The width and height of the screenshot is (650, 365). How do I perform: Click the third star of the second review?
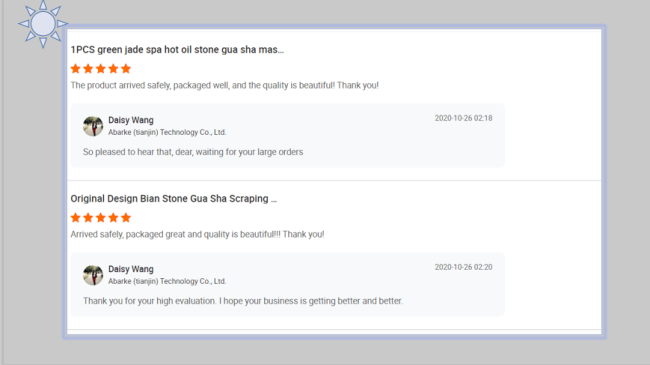(101, 217)
